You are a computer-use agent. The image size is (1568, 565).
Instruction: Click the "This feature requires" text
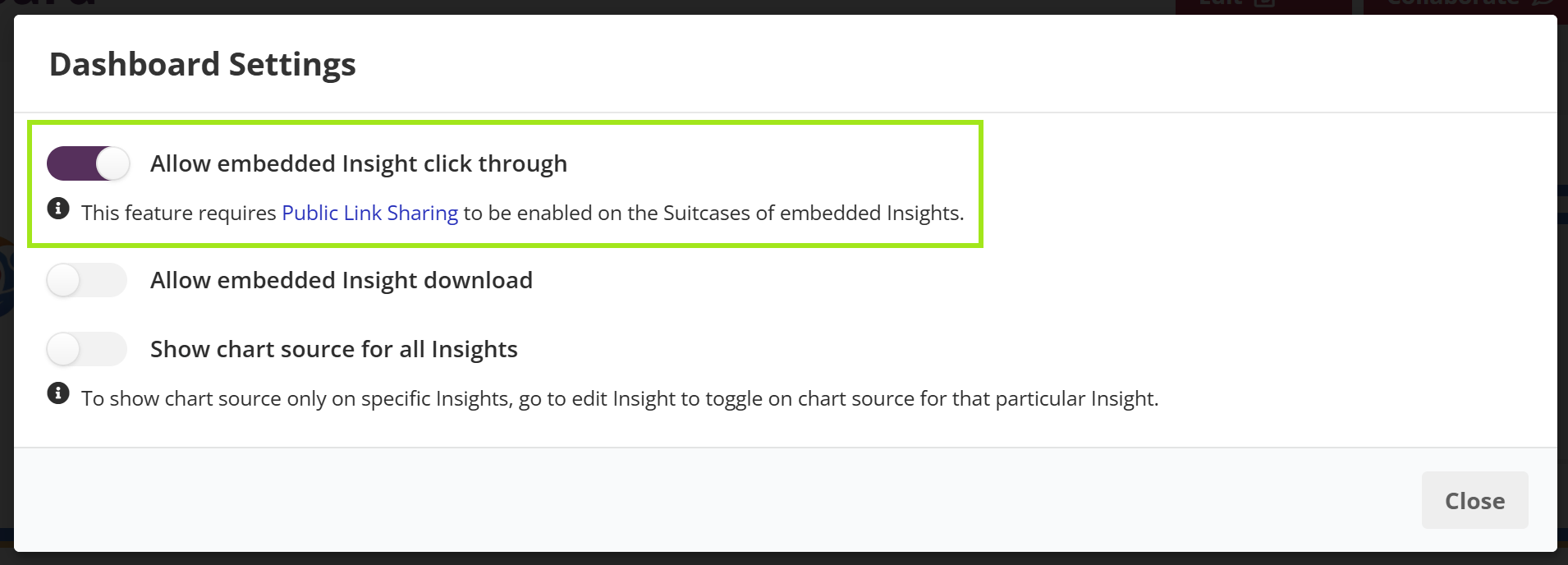178,214
